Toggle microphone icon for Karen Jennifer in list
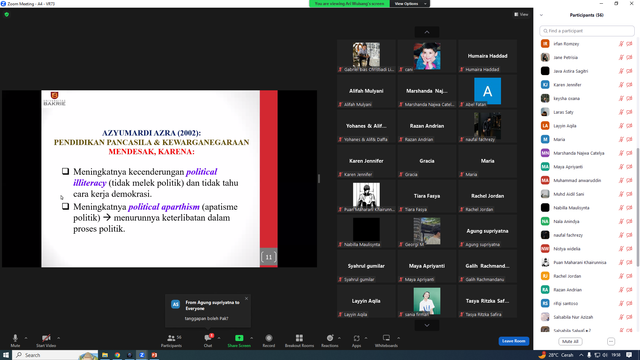This screenshot has height=360, width=640. [621, 85]
